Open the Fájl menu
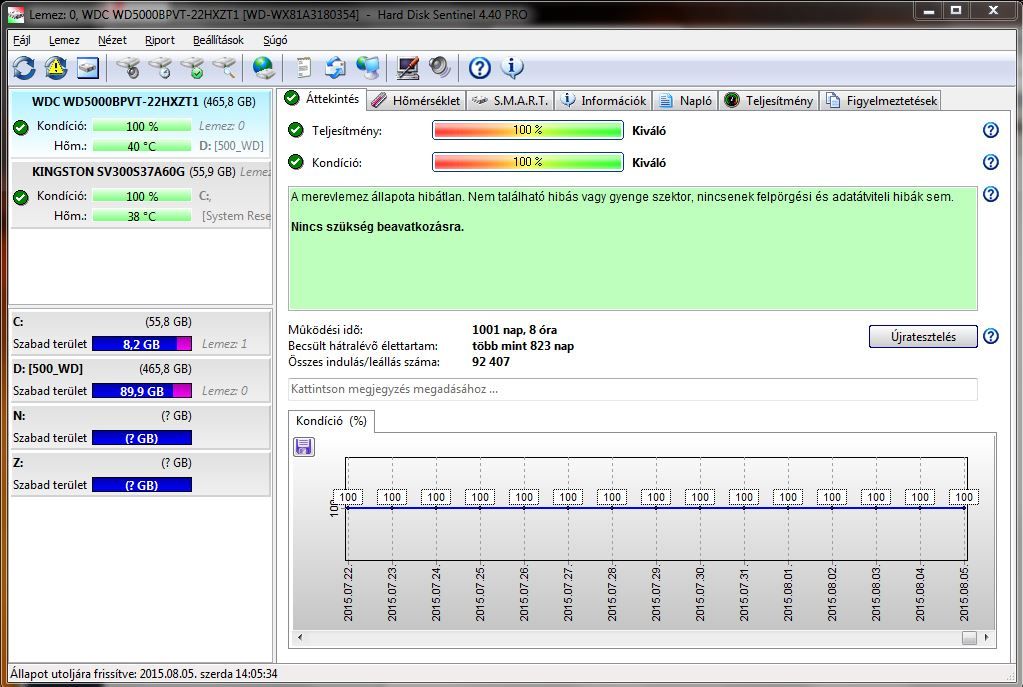 pyautogui.click(x=22, y=40)
